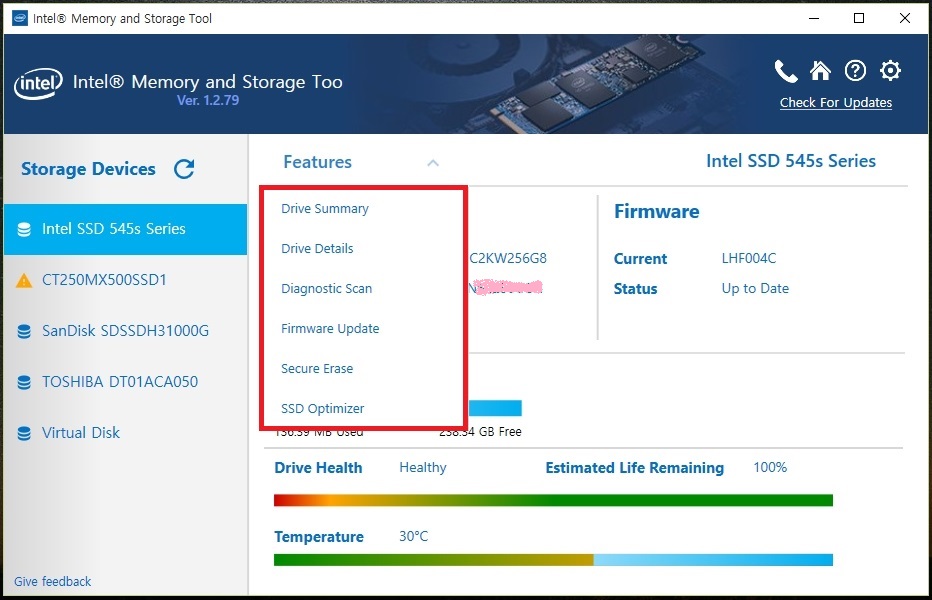Refresh the Storage Devices list

coord(184,169)
